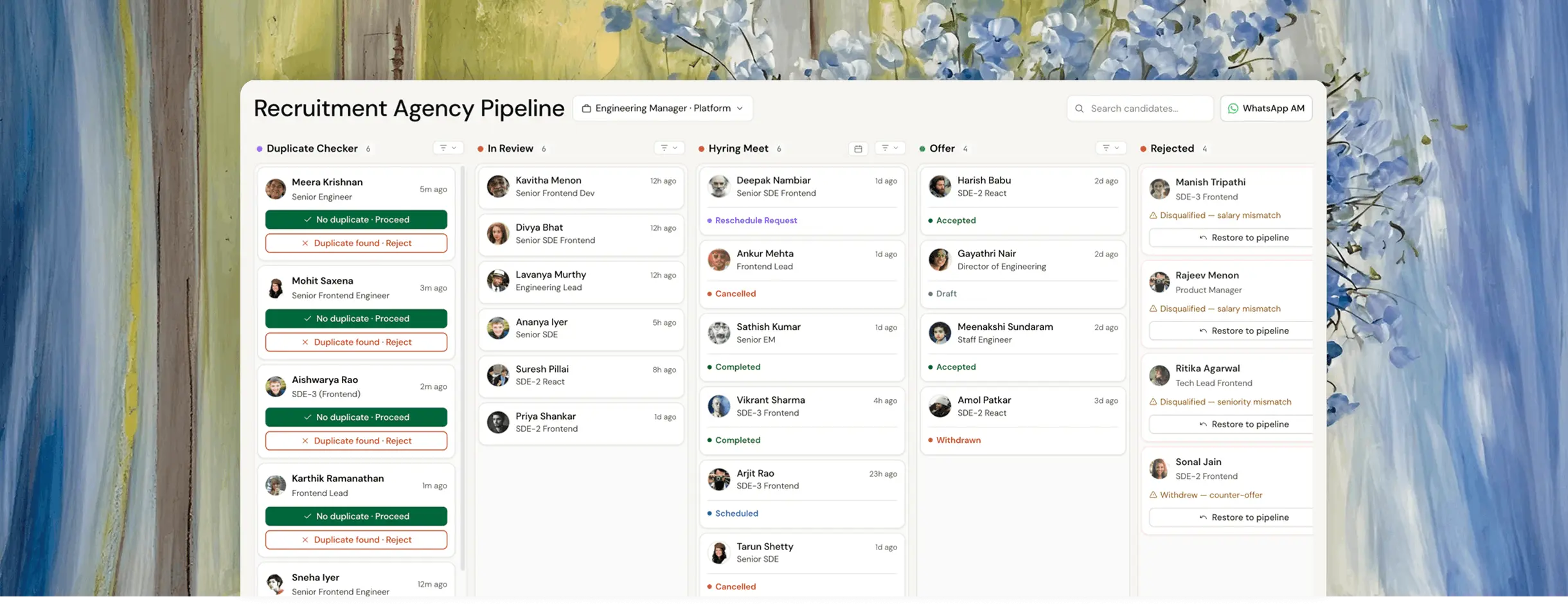Proceed with No duplicate for Karthik Ramanathan
1568x608 pixels.
tap(356, 516)
